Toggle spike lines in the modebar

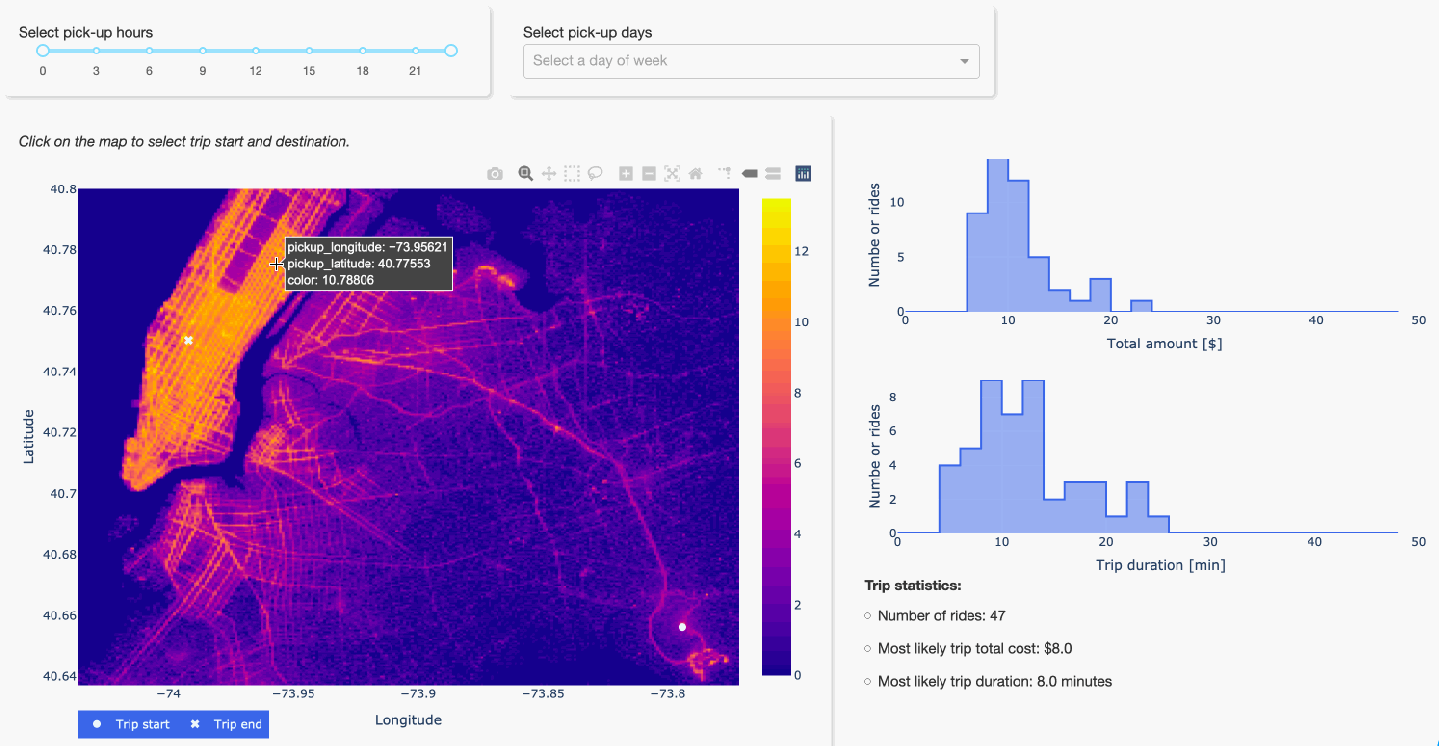click(x=726, y=174)
